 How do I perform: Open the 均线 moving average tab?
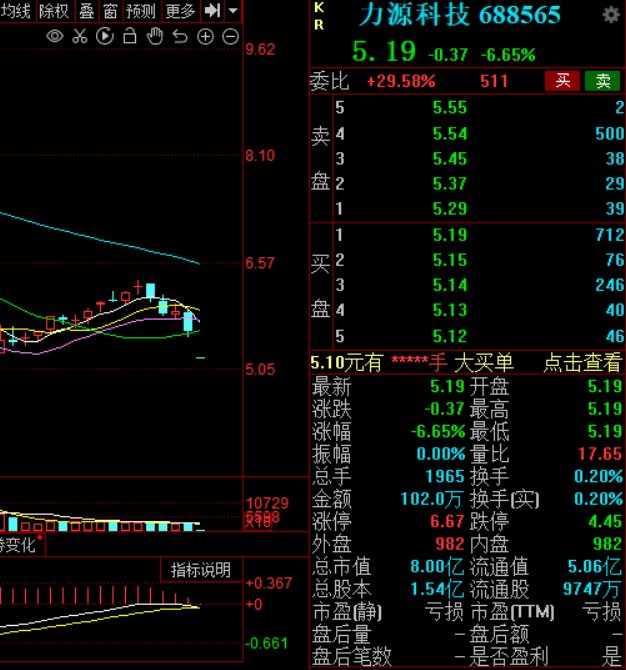click(15, 11)
